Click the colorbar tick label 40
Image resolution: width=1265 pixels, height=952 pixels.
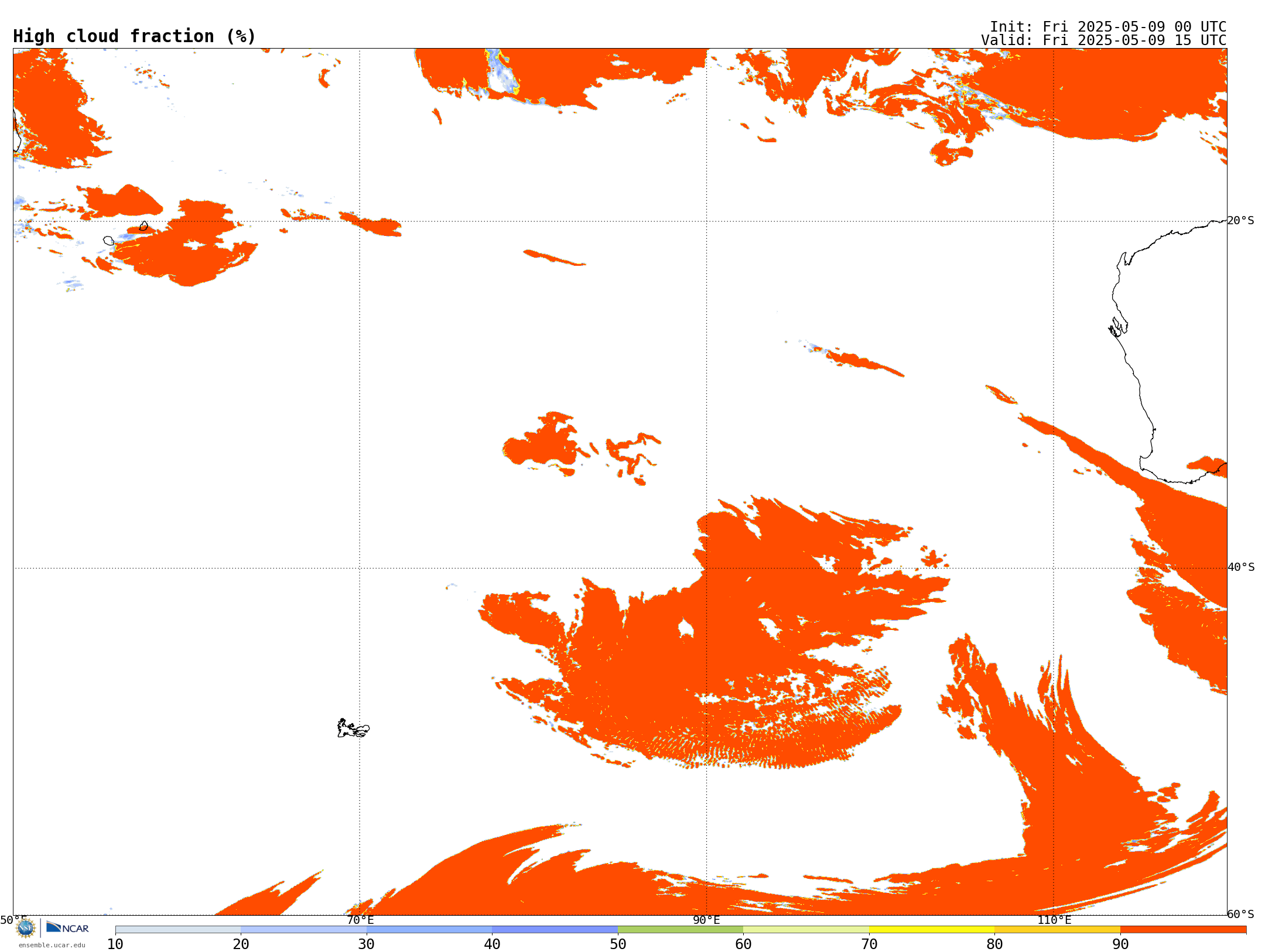[492, 944]
